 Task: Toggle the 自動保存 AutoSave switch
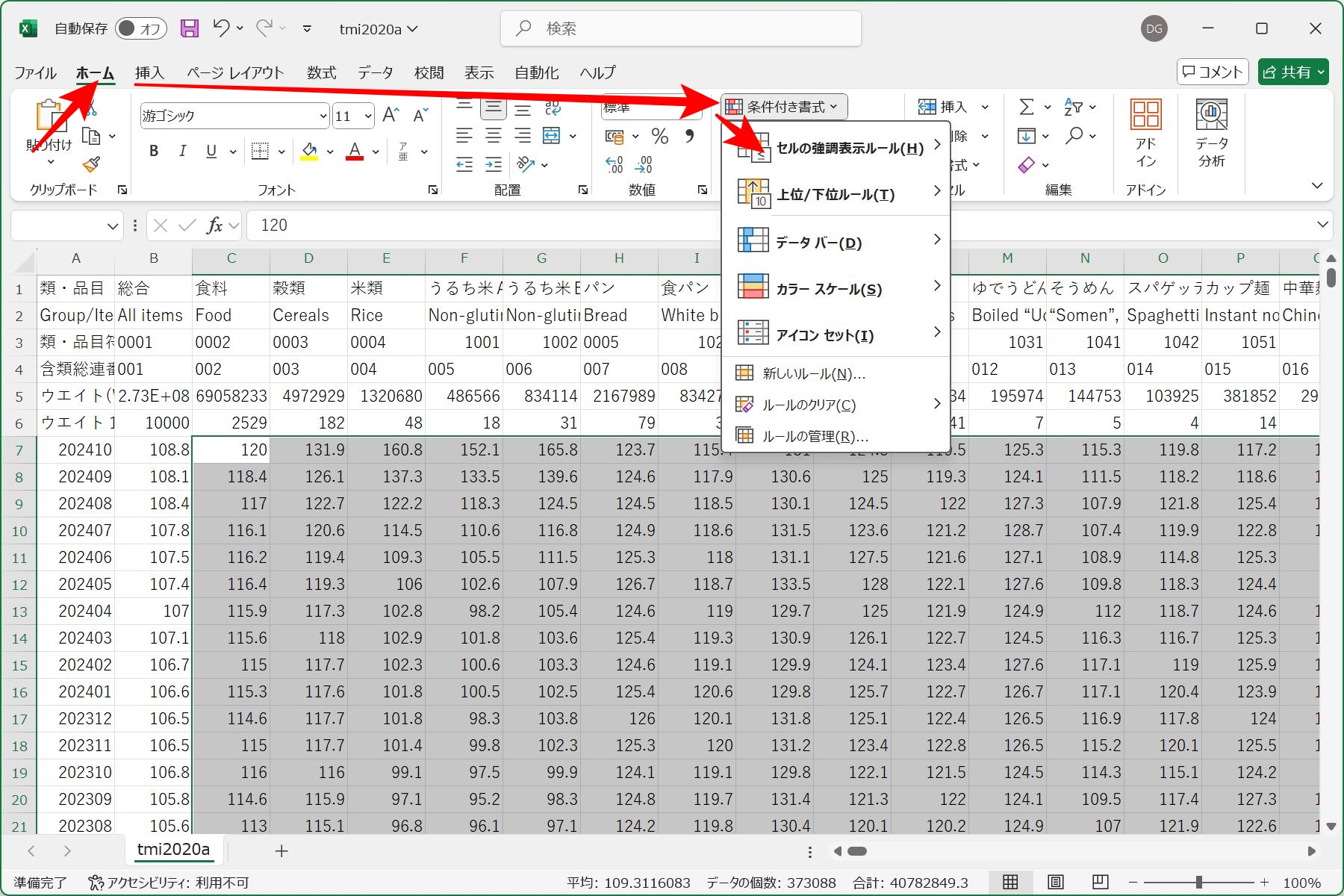point(140,28)
